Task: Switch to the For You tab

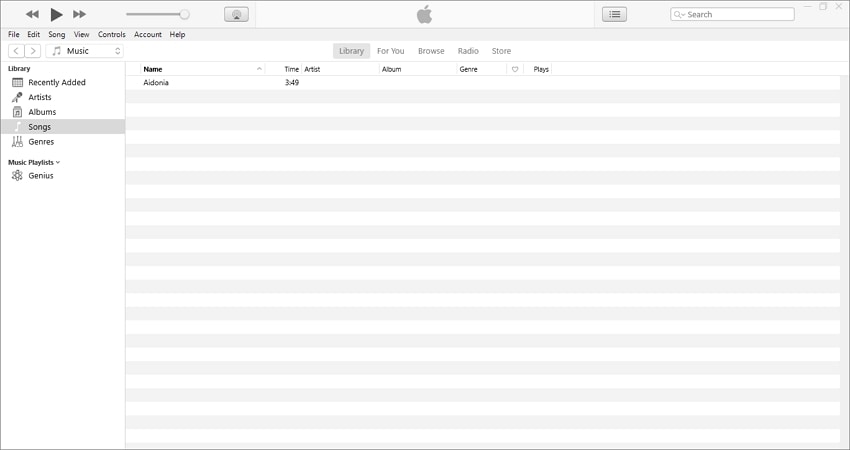Action: click(390, 51)
